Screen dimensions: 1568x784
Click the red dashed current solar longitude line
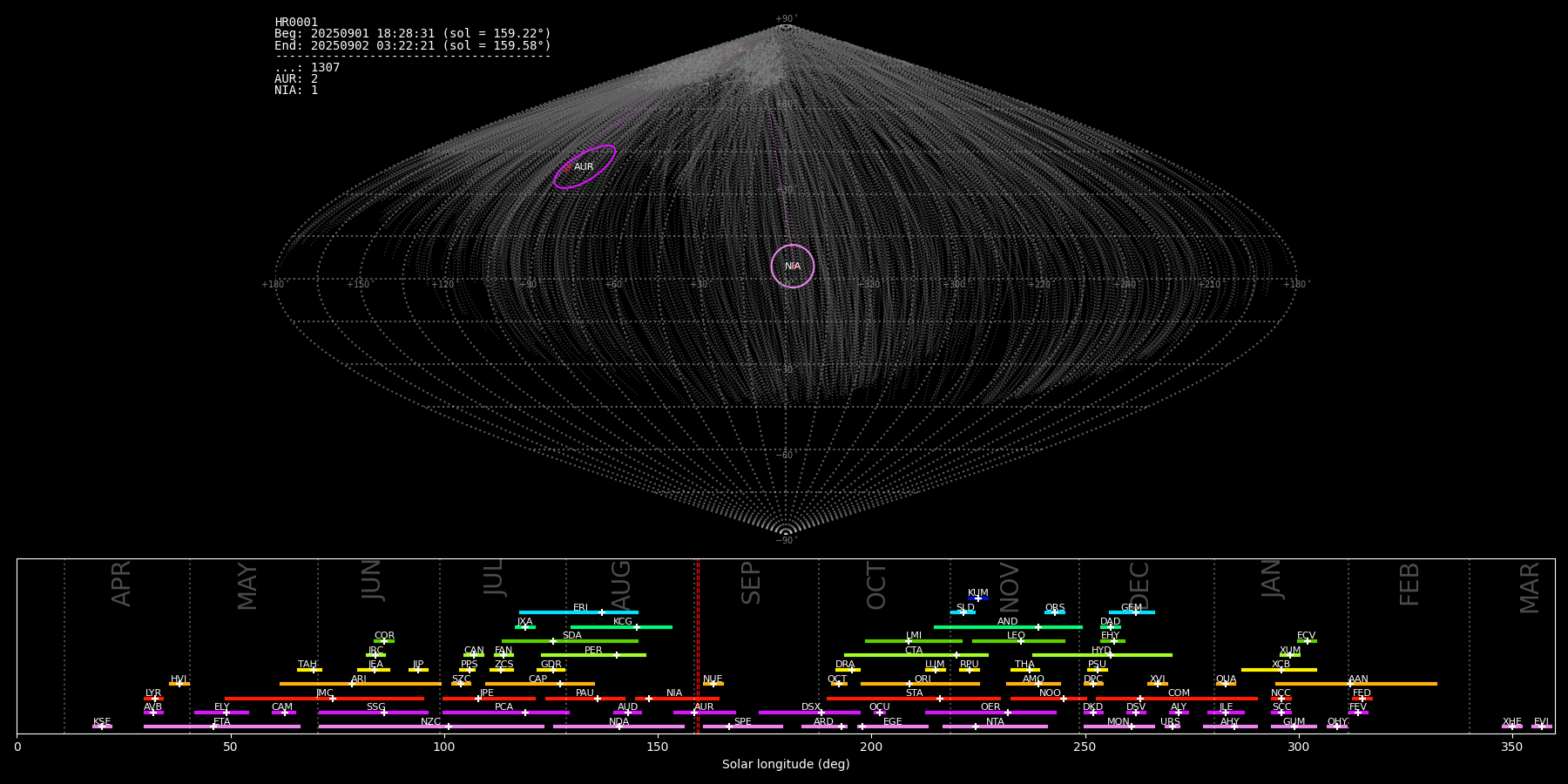[x=698, y=645]
